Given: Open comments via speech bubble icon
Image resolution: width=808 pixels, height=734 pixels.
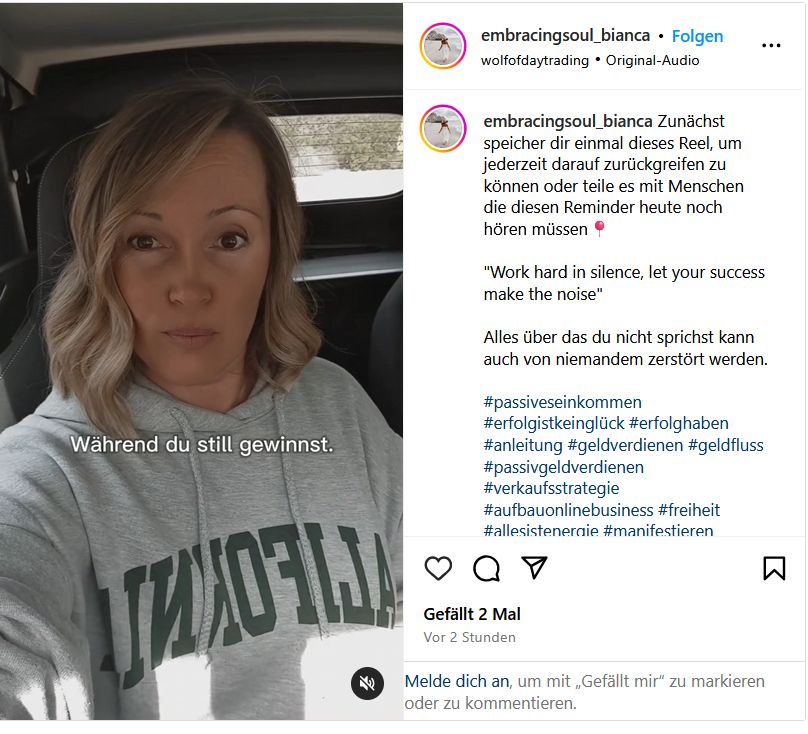Looking at the screenshot, I should click(487, 568).
